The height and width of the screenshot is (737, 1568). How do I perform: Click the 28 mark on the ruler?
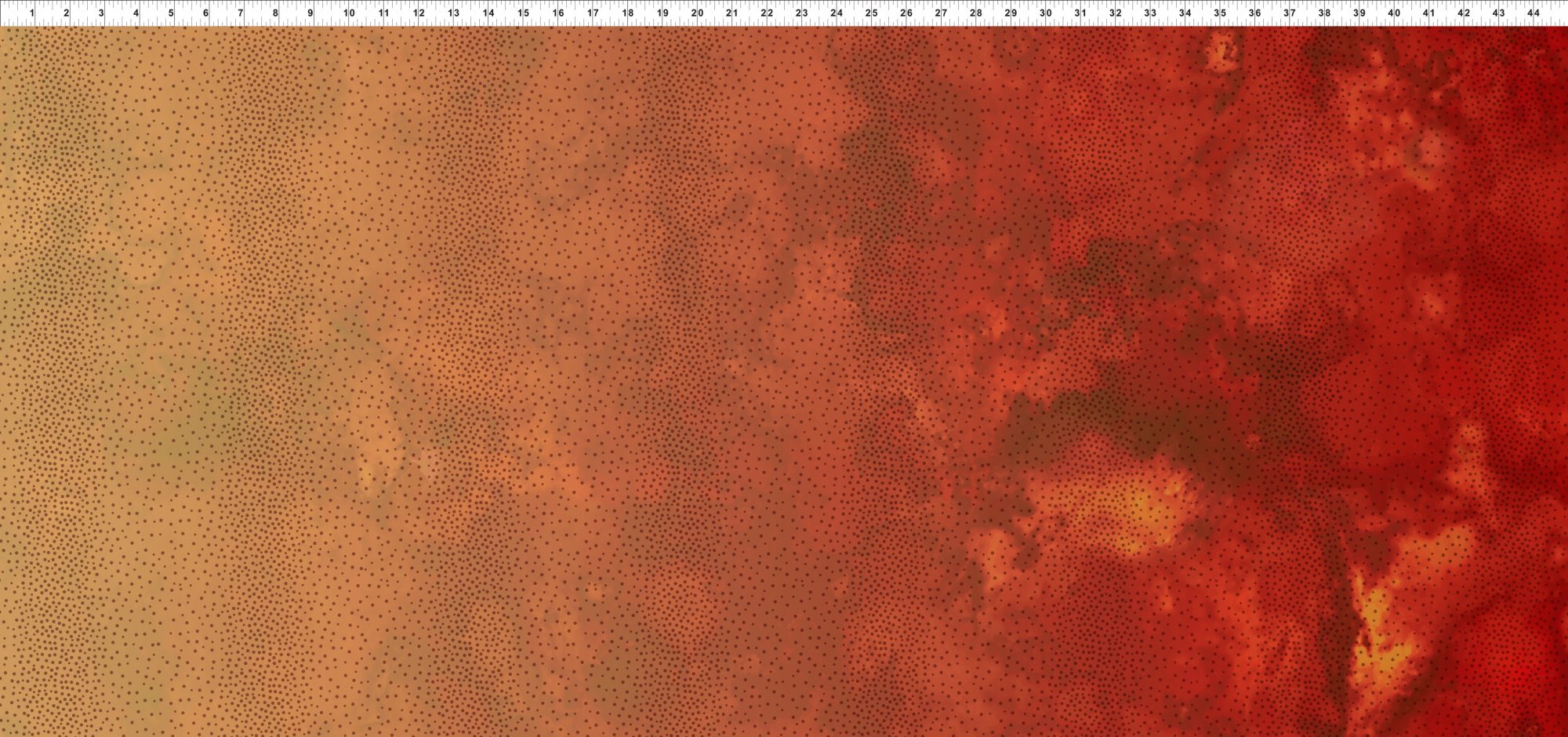tap(975, 13)
